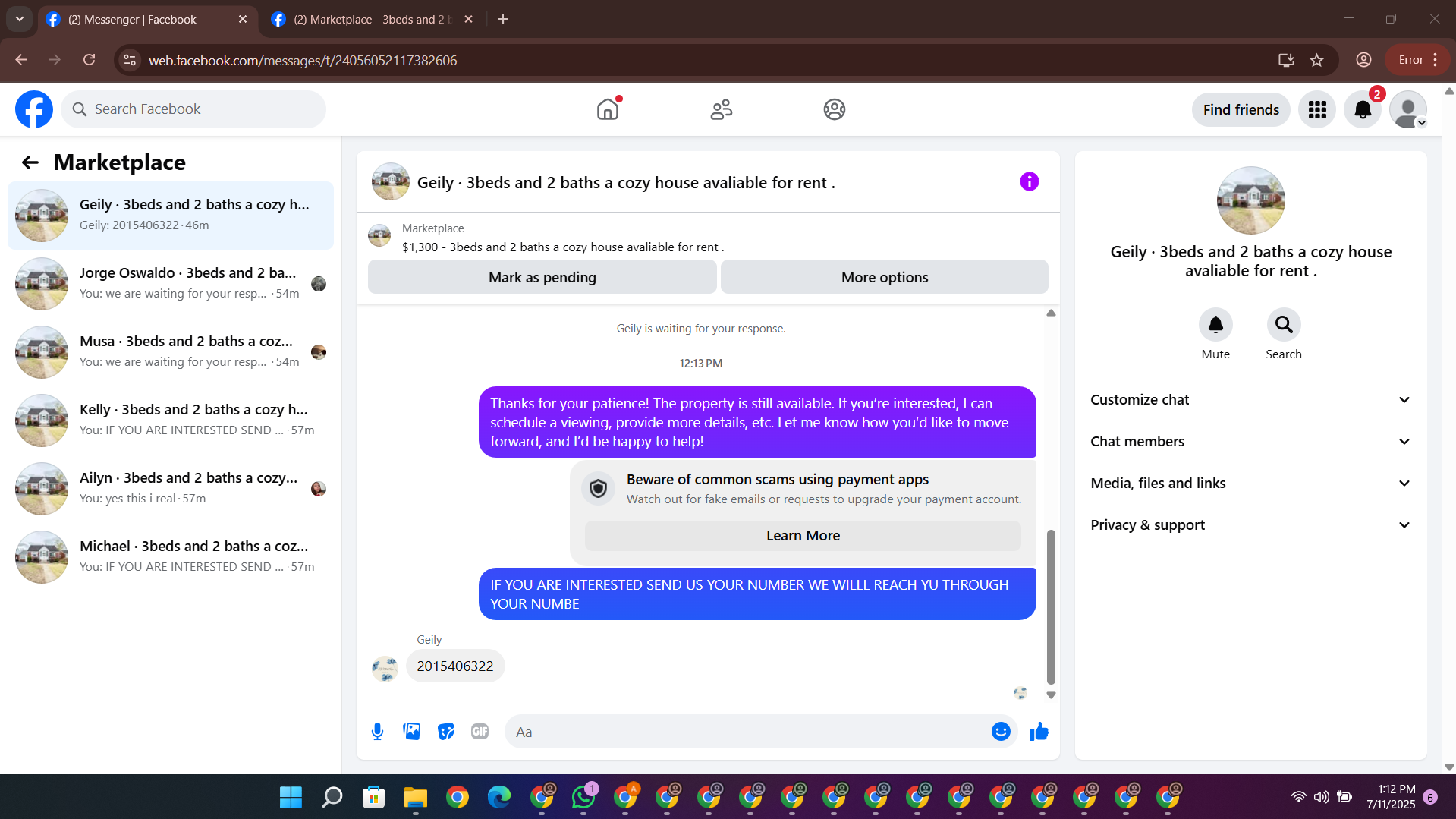
Task: Send a voice clip with microphone icon
Action: [x=378, y=731]
